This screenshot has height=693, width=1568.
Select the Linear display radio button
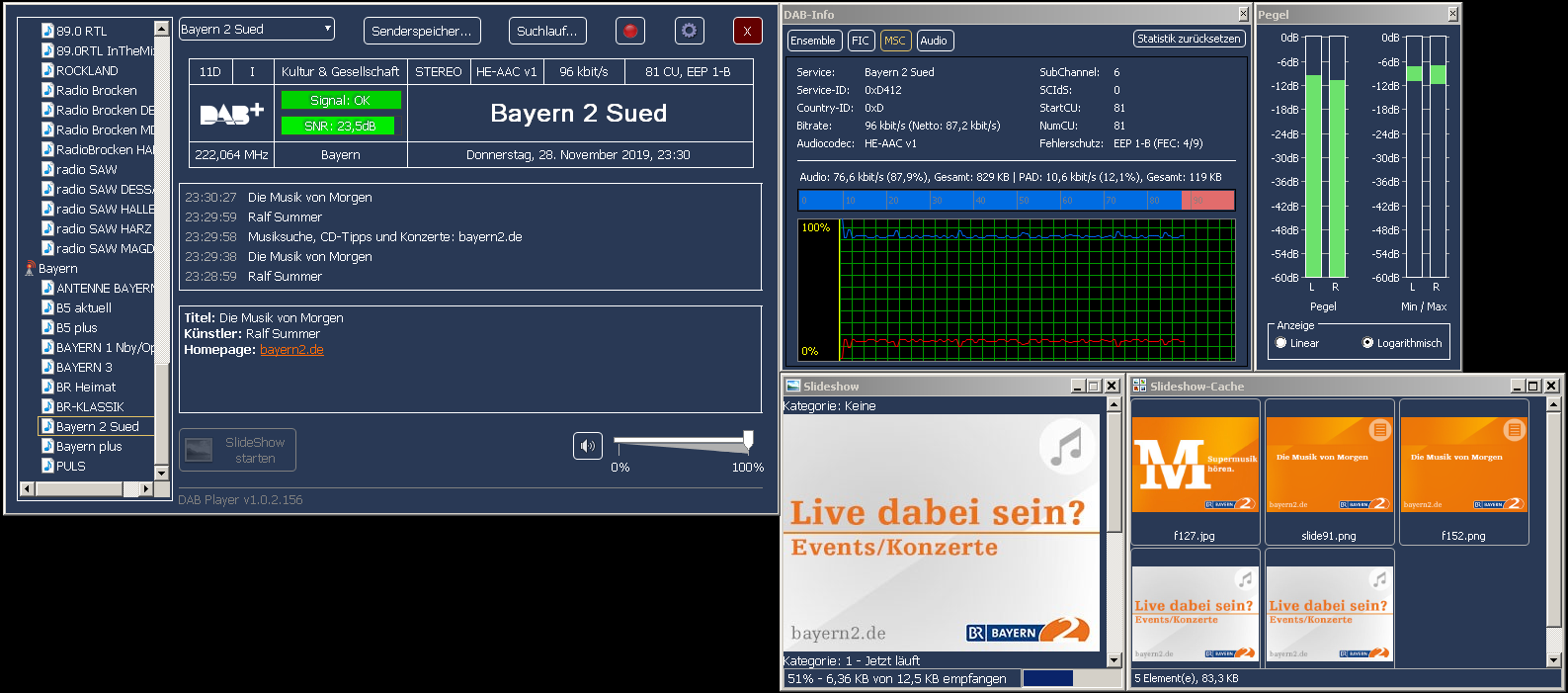point(1281,343)
